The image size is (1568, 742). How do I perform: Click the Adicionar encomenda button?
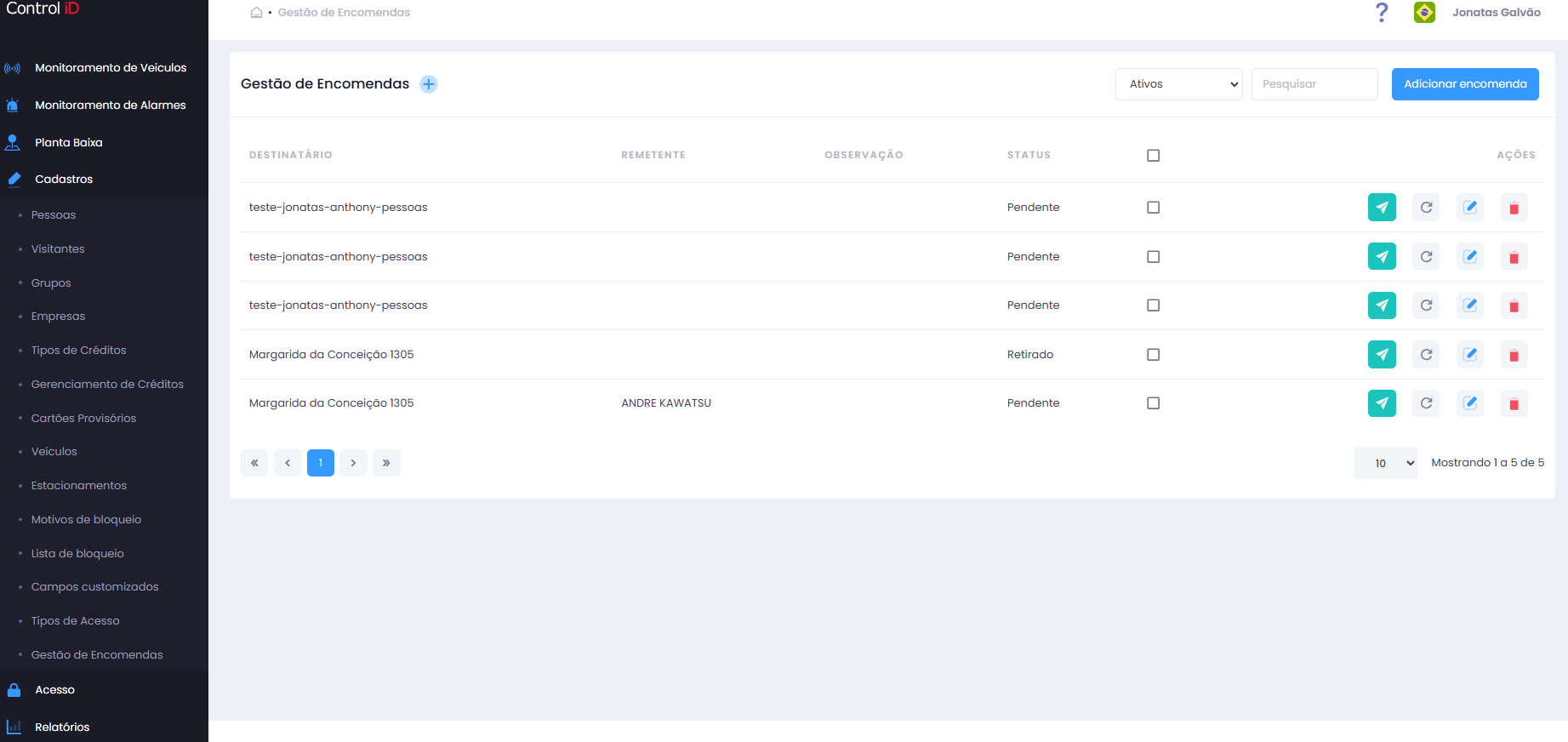pyautogui.click(x=1465, y=84)
